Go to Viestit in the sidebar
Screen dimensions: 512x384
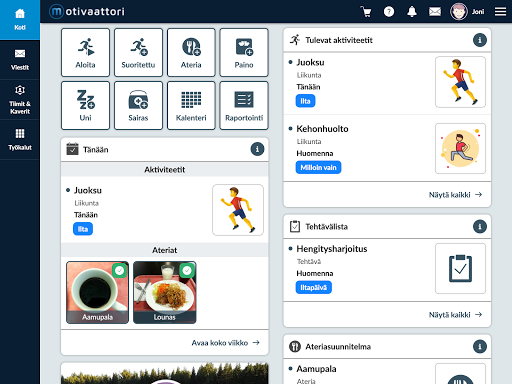pos(20,60)
